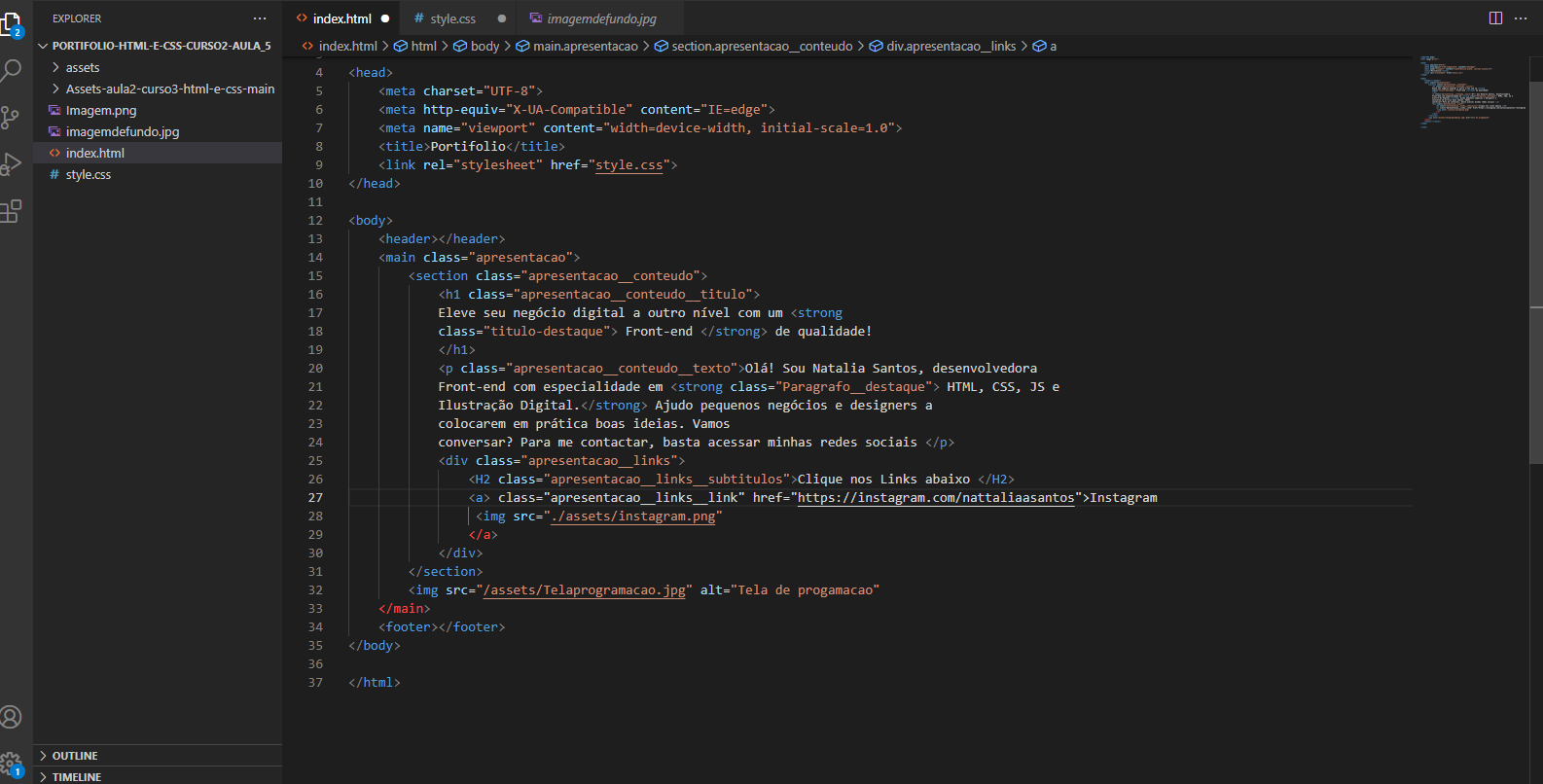This screenshot has width=1543, height=784.
Task: Click the 'titulo-destaque' class value
Action: (x=547, y=331)
